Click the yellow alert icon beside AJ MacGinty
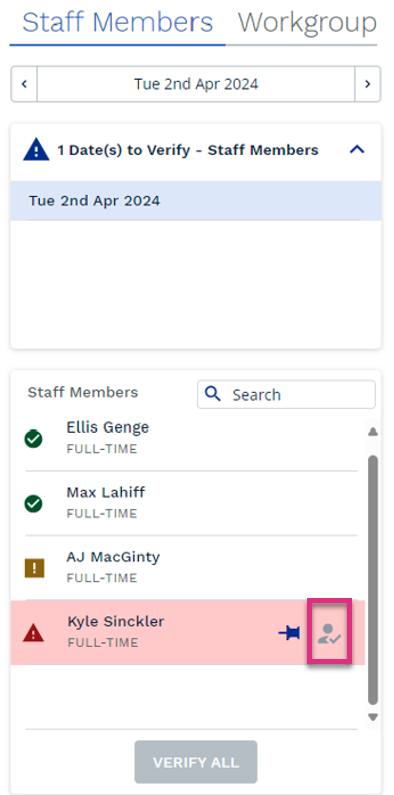 pos(34,568)
